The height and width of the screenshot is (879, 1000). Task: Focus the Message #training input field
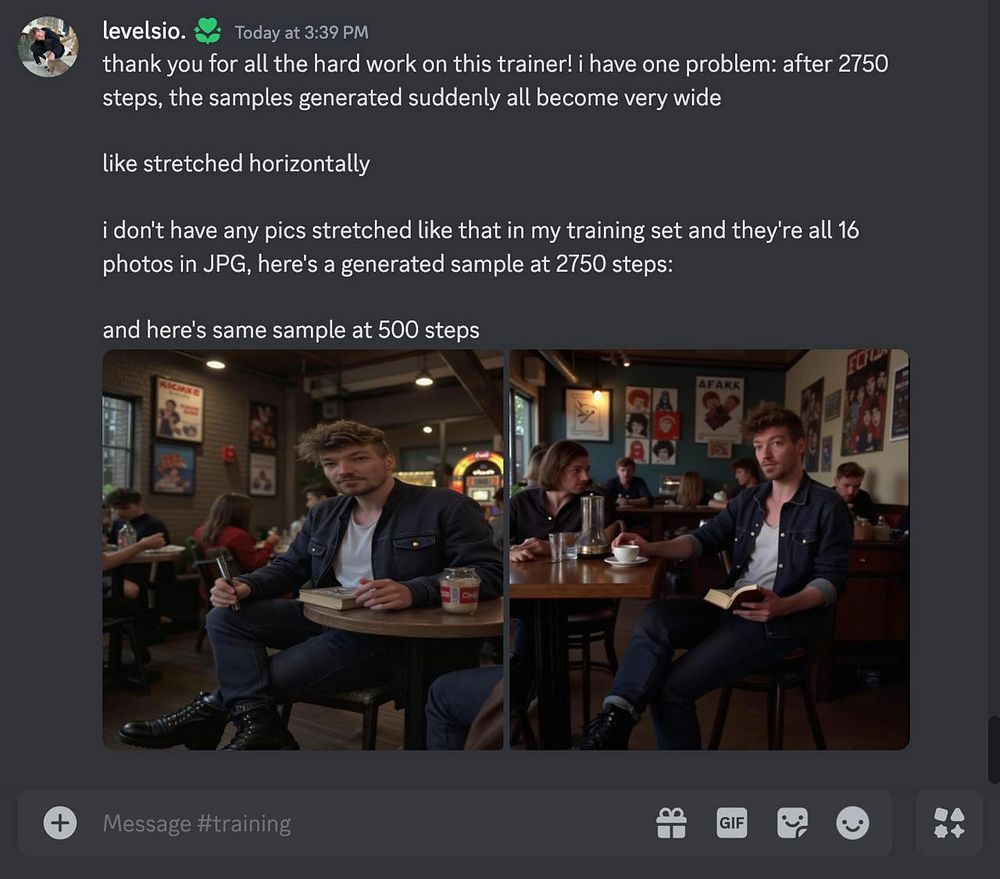370,824
